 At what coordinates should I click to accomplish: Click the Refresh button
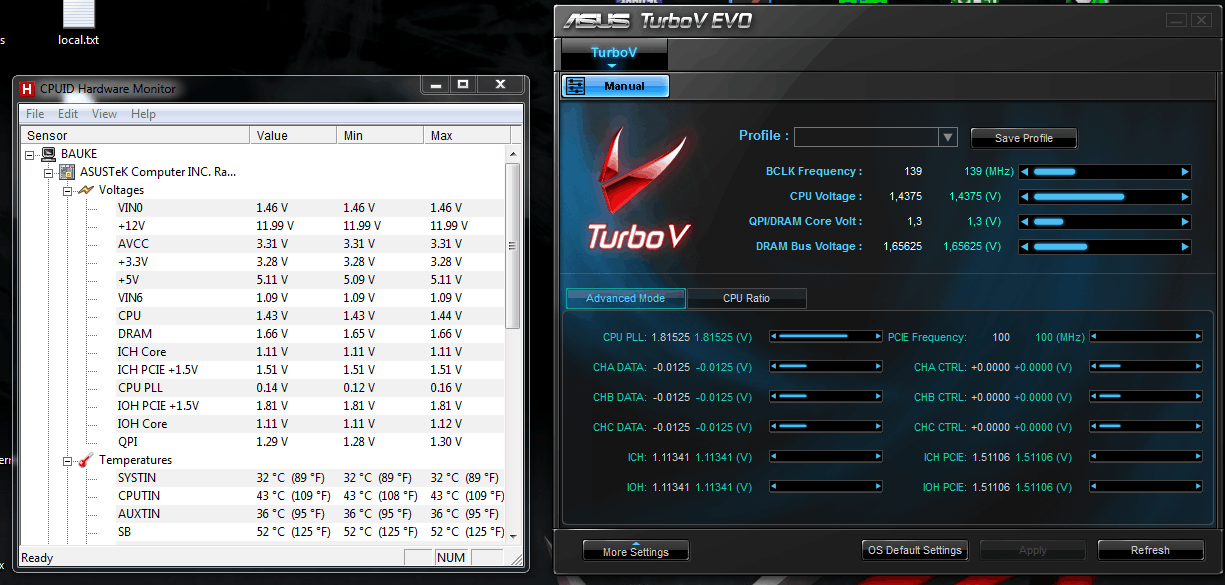[x=1149, y=550]
